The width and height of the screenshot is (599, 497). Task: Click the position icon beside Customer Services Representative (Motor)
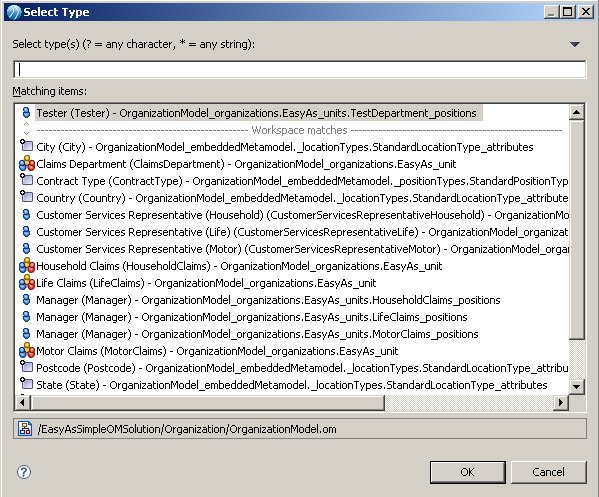tap(26, 249)
